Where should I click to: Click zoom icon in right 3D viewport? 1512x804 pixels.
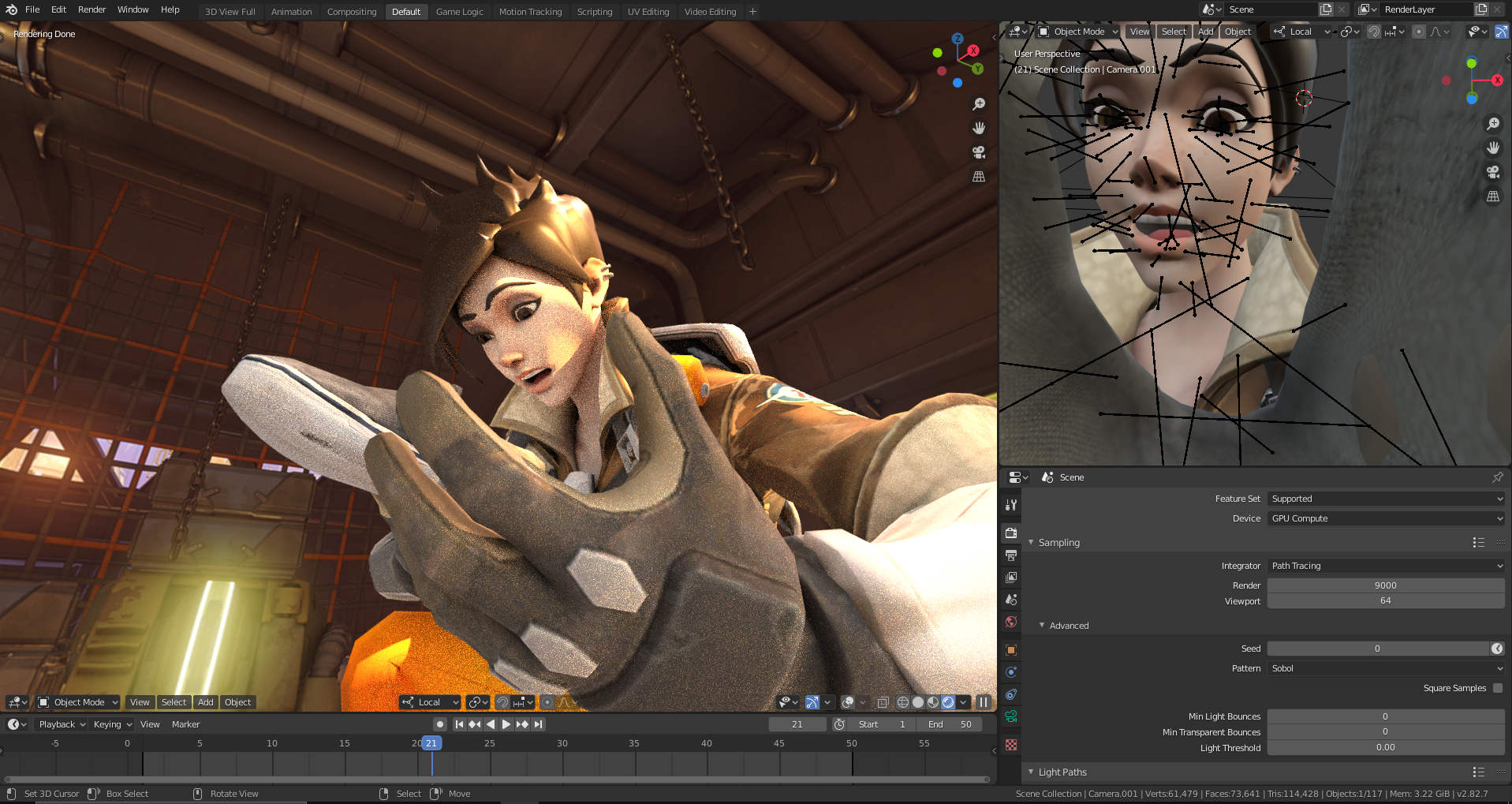1493,124
